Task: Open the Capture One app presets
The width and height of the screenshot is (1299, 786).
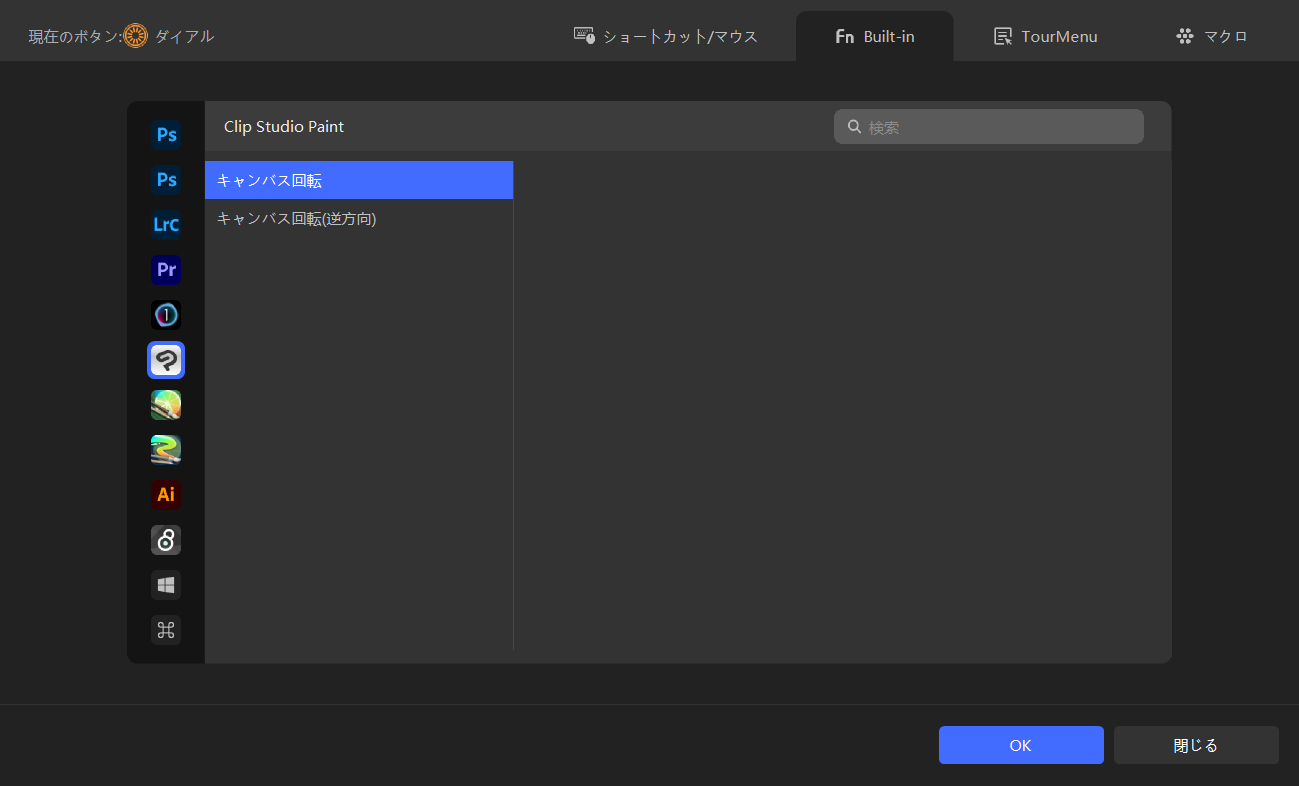Action: (166, 315)
